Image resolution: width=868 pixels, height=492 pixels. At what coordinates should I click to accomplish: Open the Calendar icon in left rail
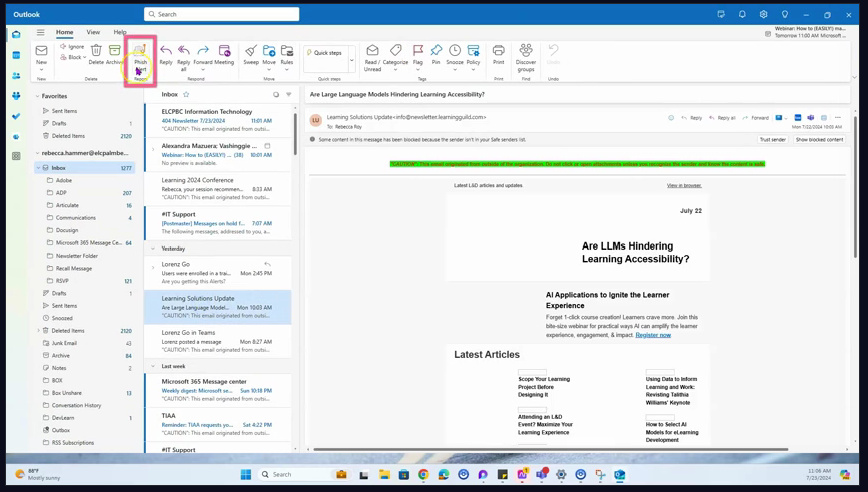click(x=16, y=55)
